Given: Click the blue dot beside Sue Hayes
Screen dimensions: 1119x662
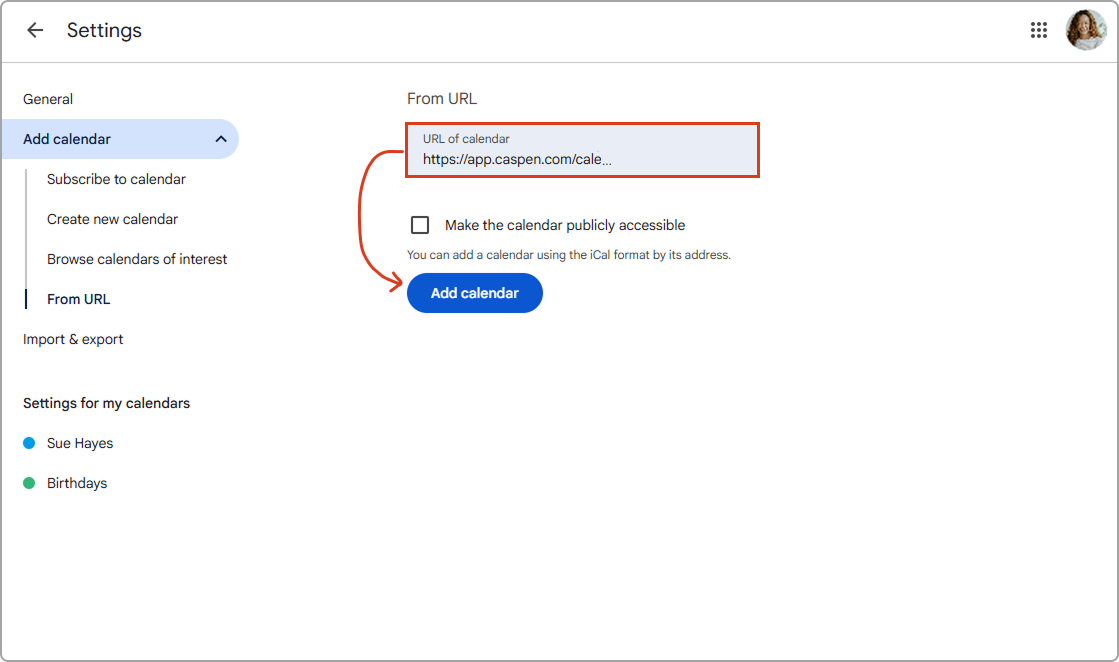Looking at the screenshot, I should (29, 443).
